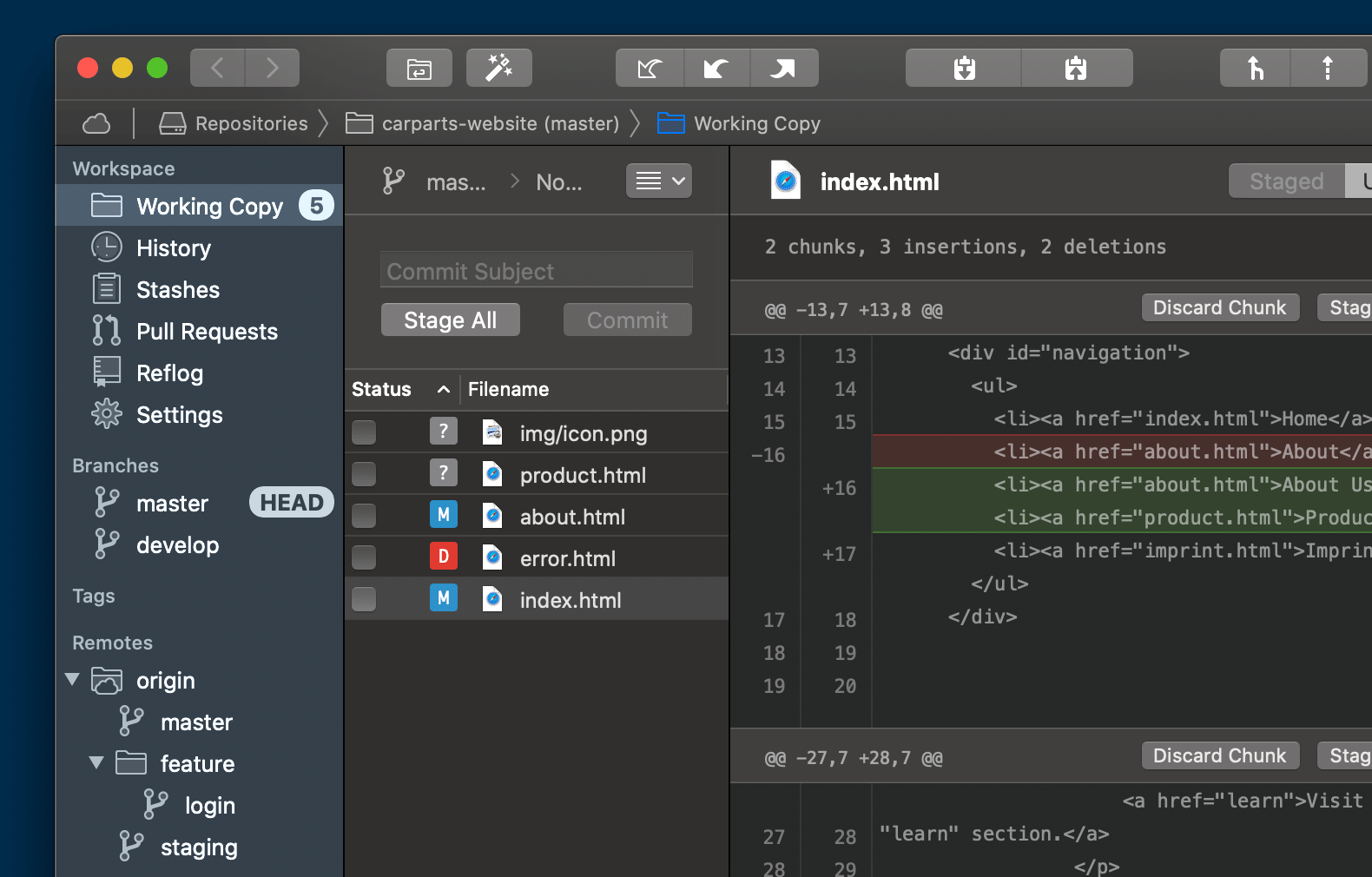Check the stage box for about.html
The width and height of the screenshot is (1372, 877).
point(364,516)
